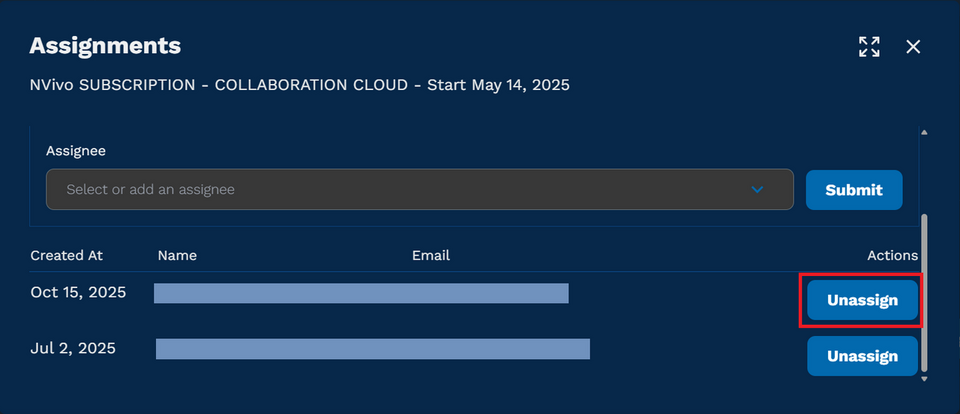Click the Created At column header
This screenshot has width=960, height=414.
click(x=66, y=255)
